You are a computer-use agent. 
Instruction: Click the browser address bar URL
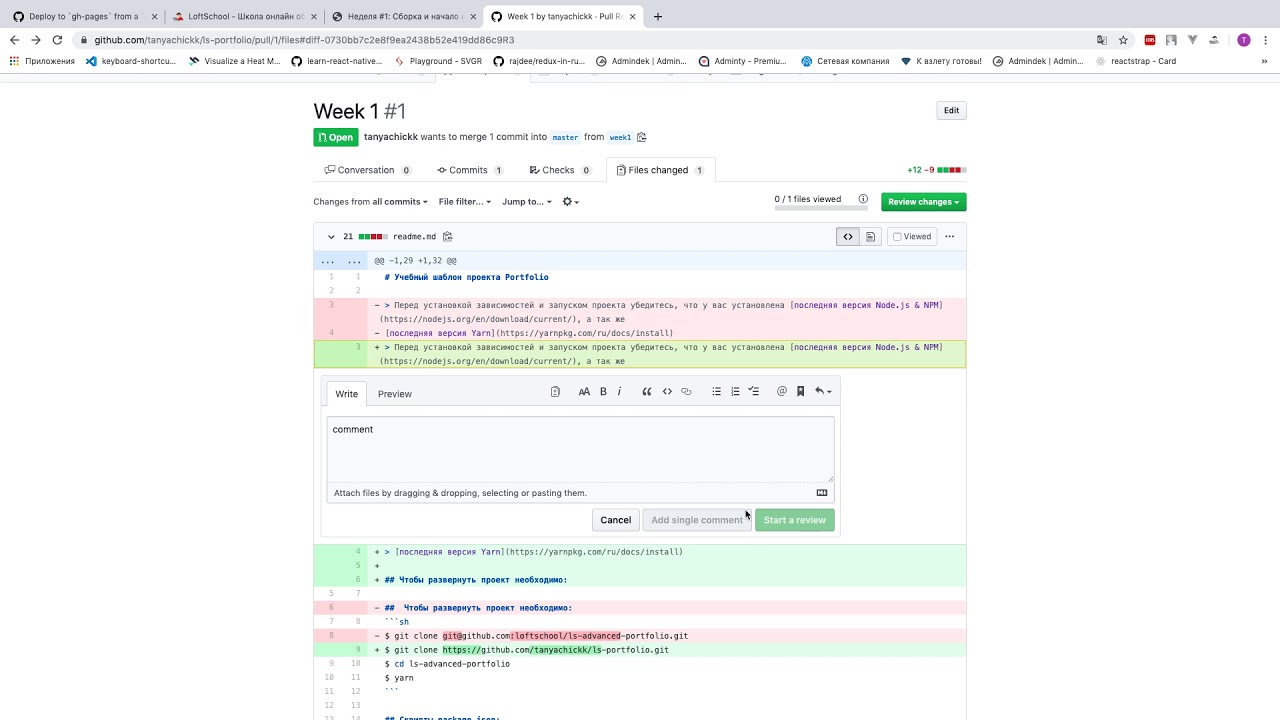(304, 40)
